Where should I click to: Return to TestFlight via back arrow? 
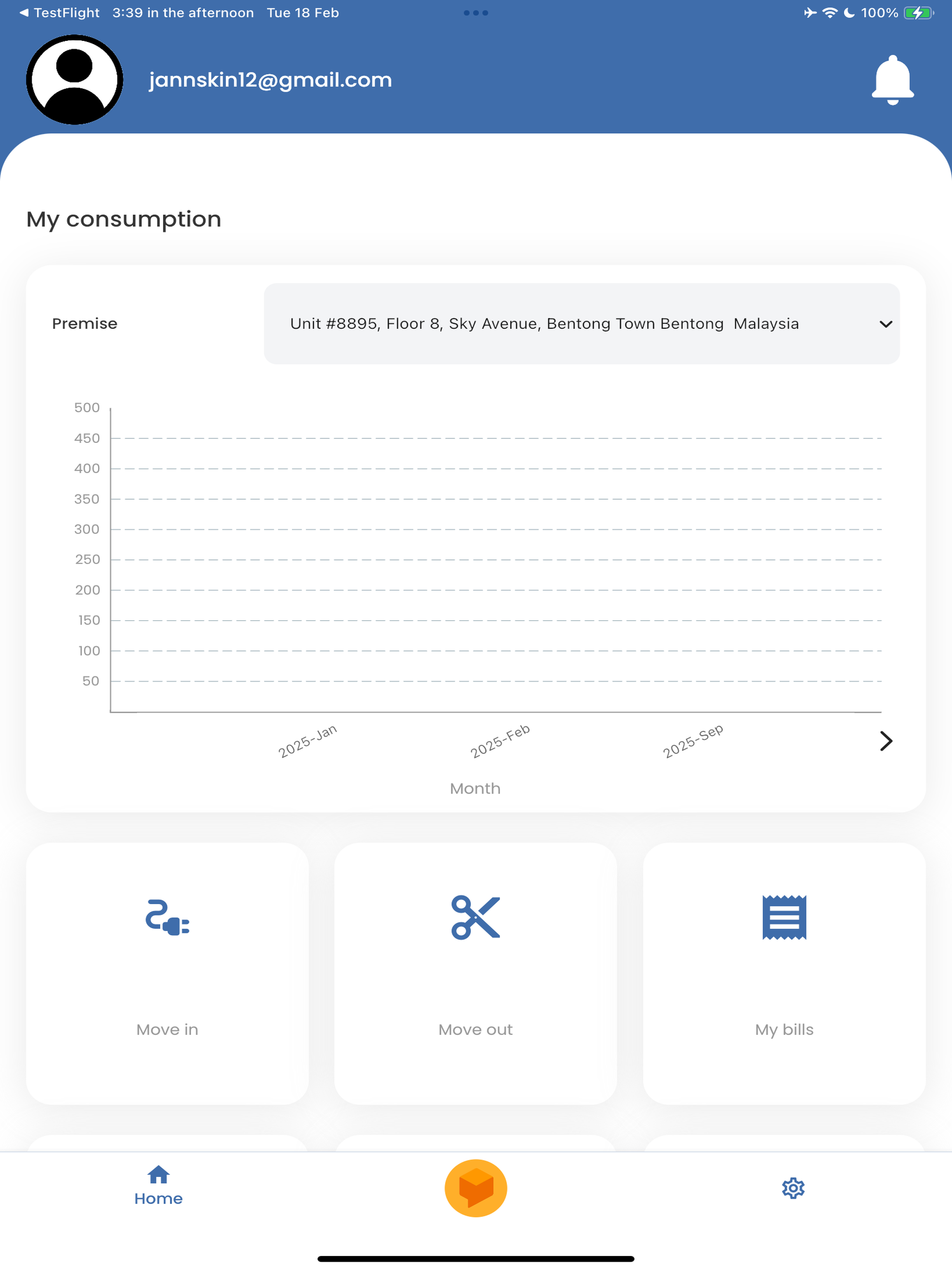point(59,13)
